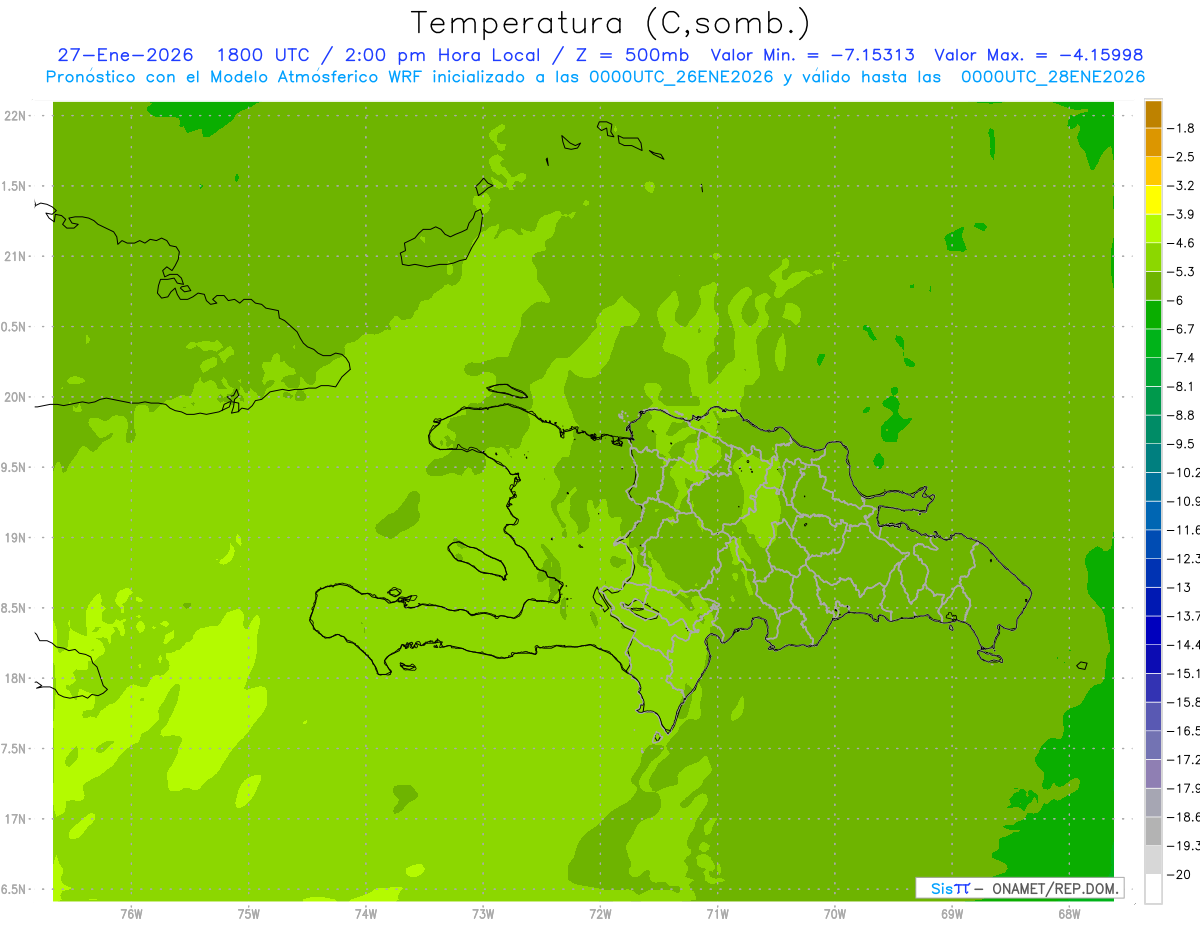
Task: Pick the blue swatch between -13 and -13.7
Action: 1153,601
